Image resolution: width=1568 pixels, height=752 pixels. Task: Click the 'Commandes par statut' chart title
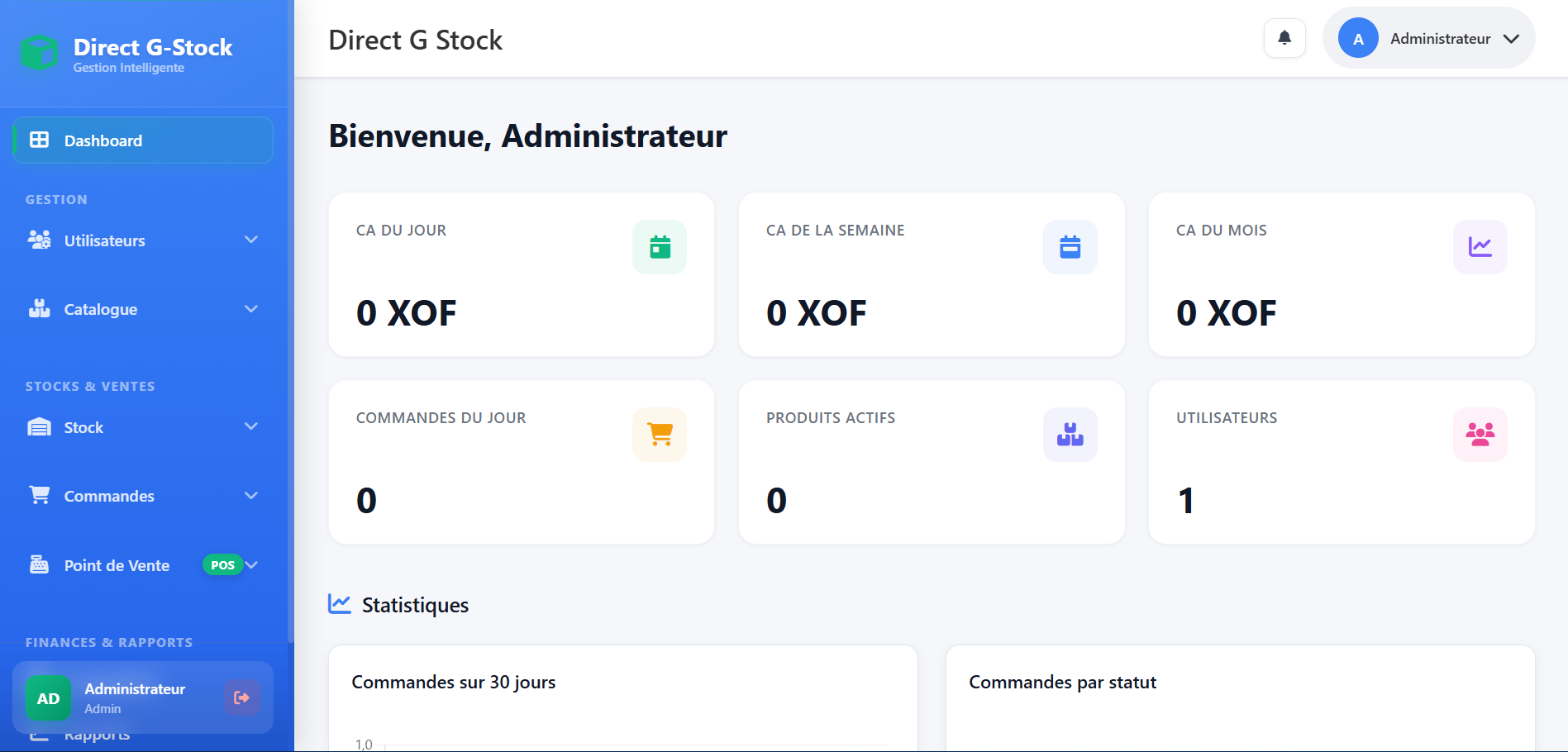[1062, 682]
